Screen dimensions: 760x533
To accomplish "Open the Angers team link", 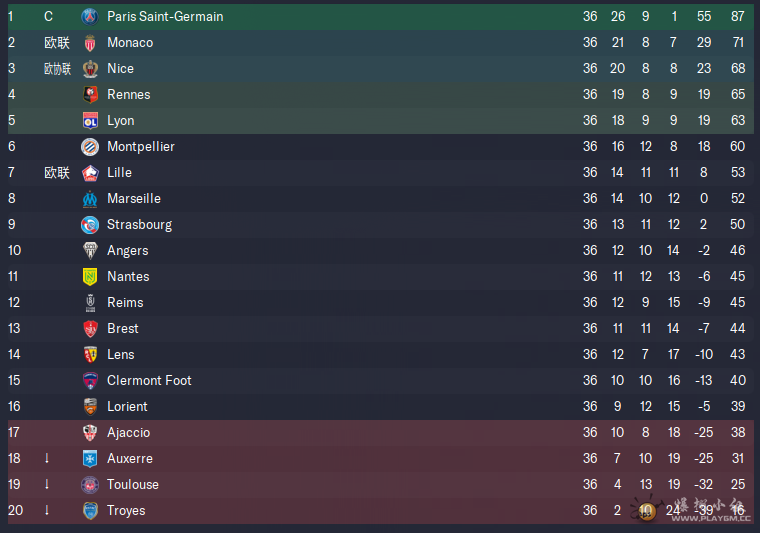I will pos(127,251).
